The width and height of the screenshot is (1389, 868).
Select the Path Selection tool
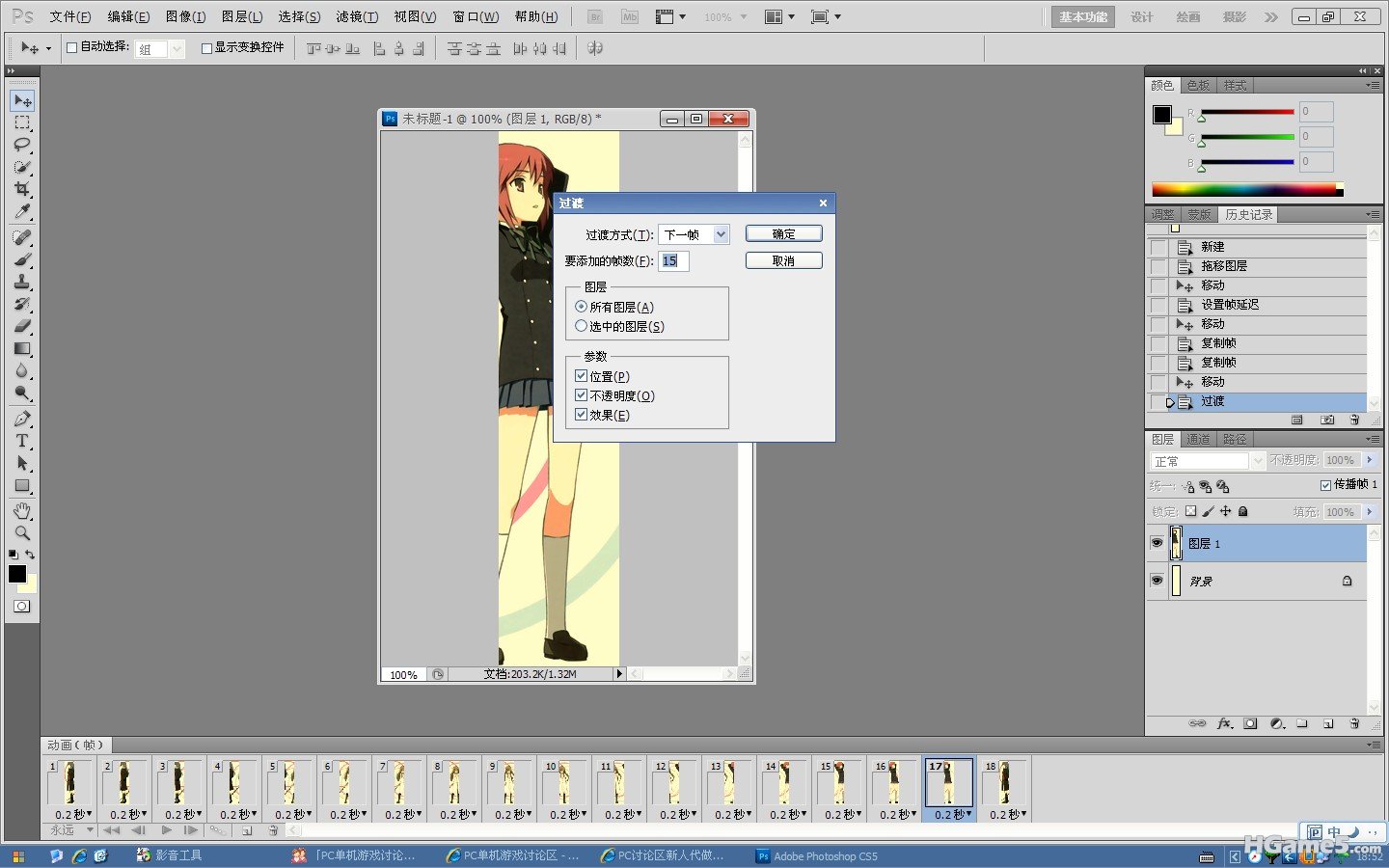point(22,463)
